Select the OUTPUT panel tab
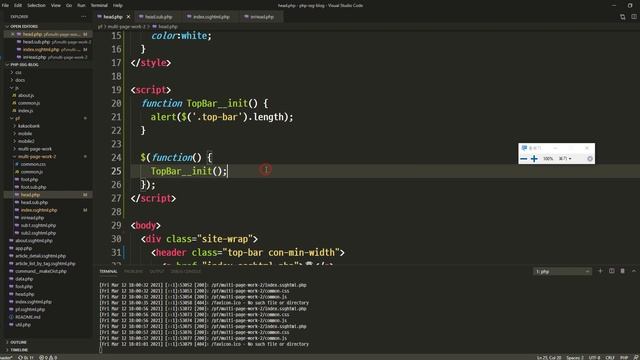 pos(156,271)
